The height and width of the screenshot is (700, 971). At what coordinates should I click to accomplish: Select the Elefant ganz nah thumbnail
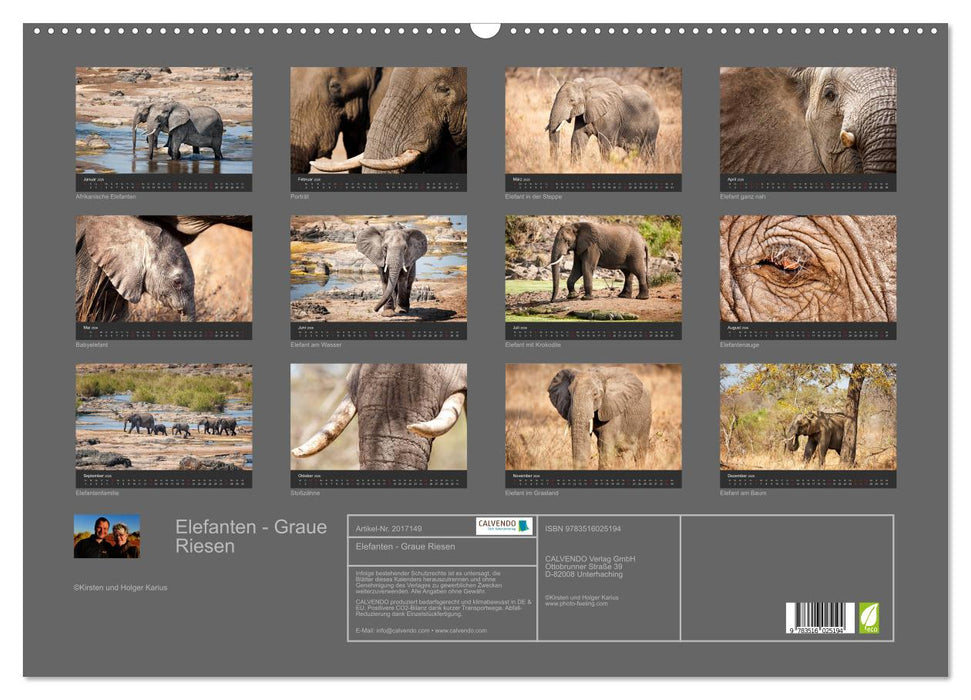808,121
